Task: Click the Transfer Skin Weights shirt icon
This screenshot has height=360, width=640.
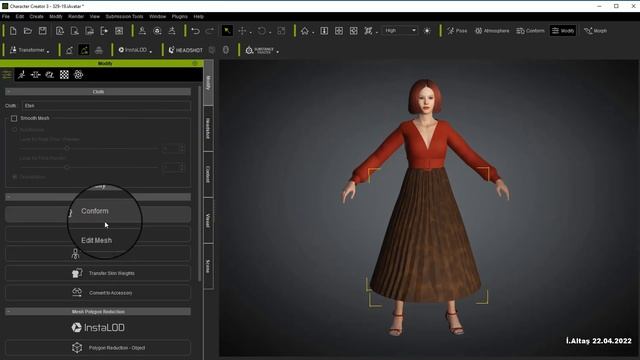Action: pyautogui.click(x=77, y=273)
